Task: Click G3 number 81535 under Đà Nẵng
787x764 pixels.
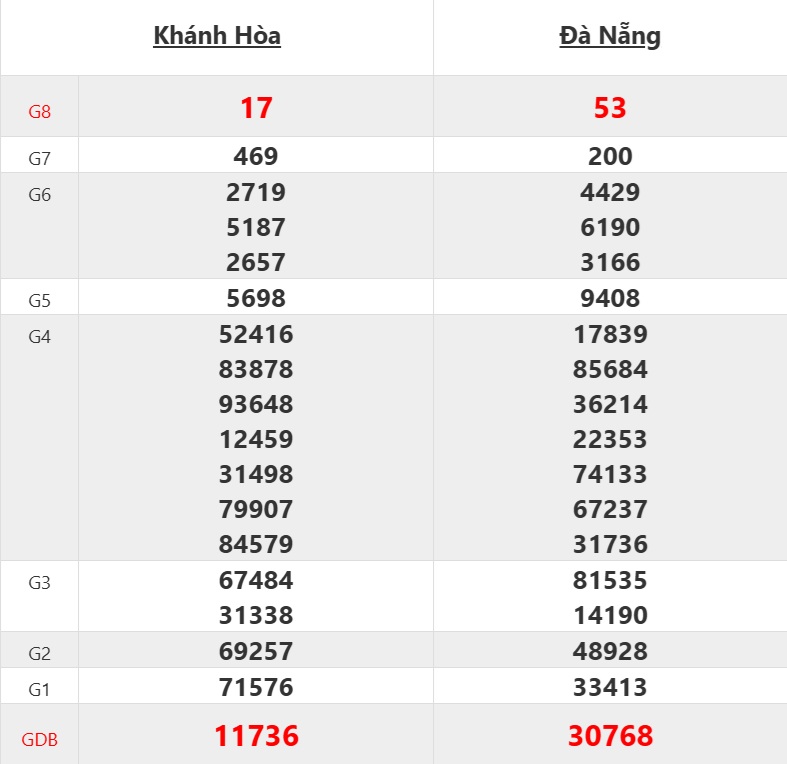Action: pyautogui.click(x=610, y=580)
